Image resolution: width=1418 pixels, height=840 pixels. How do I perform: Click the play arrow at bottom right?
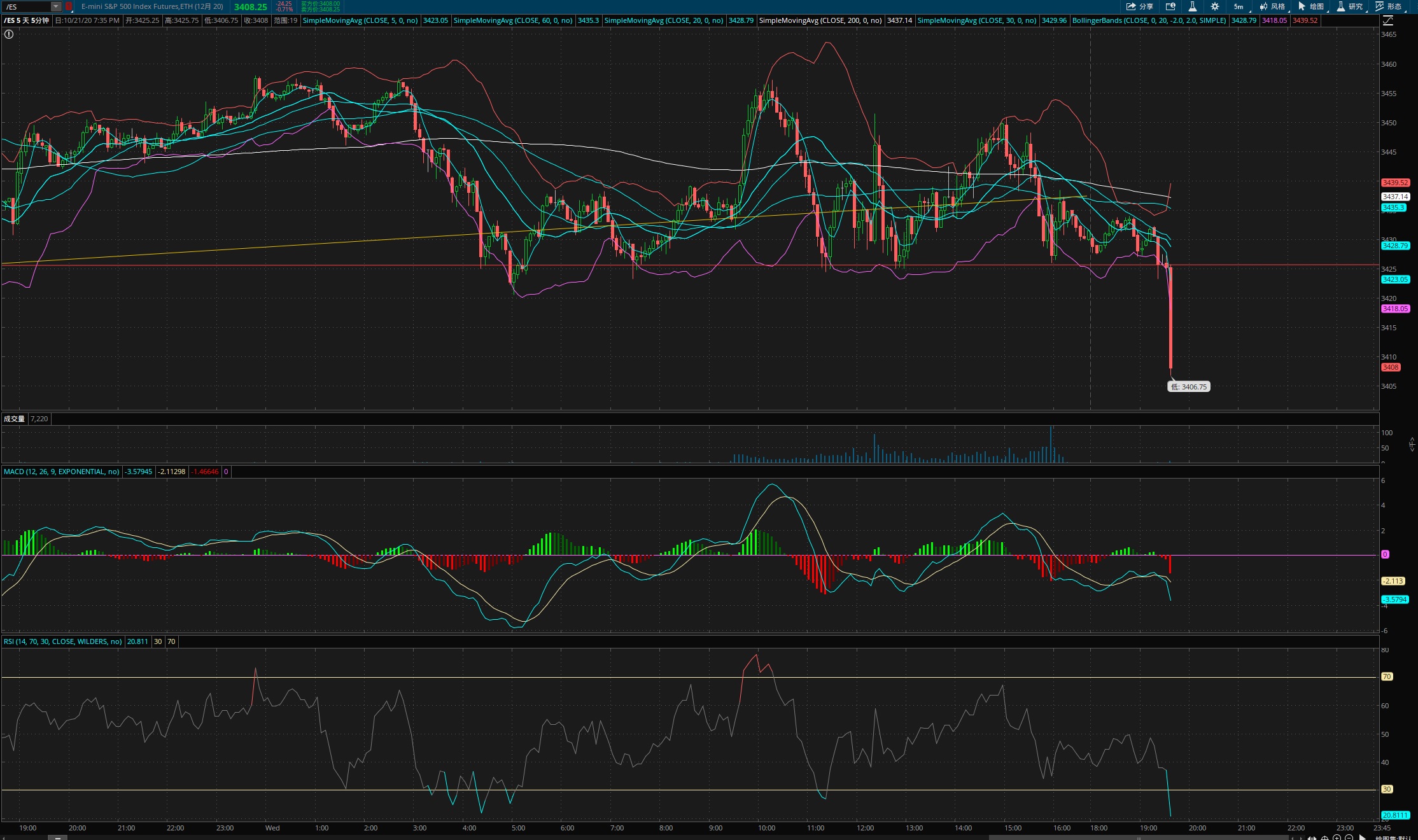pyautogui.click(x=1362, y=837)
